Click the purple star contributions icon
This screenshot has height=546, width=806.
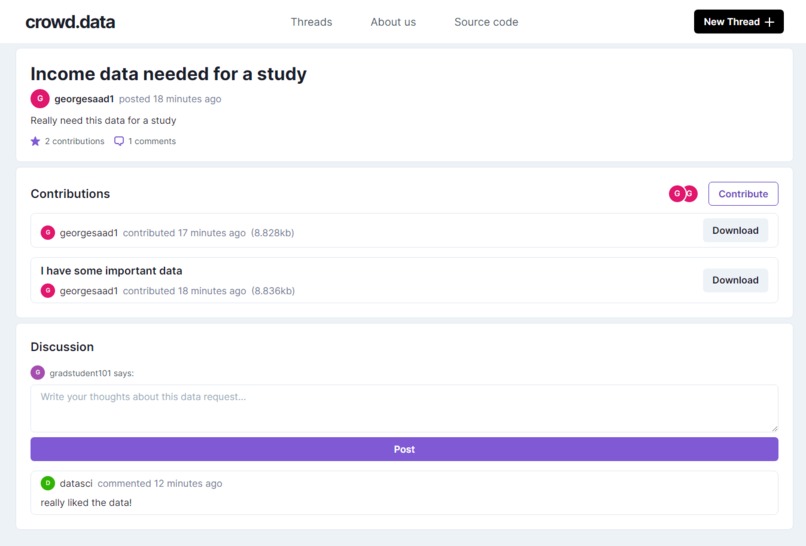(35, 141)
